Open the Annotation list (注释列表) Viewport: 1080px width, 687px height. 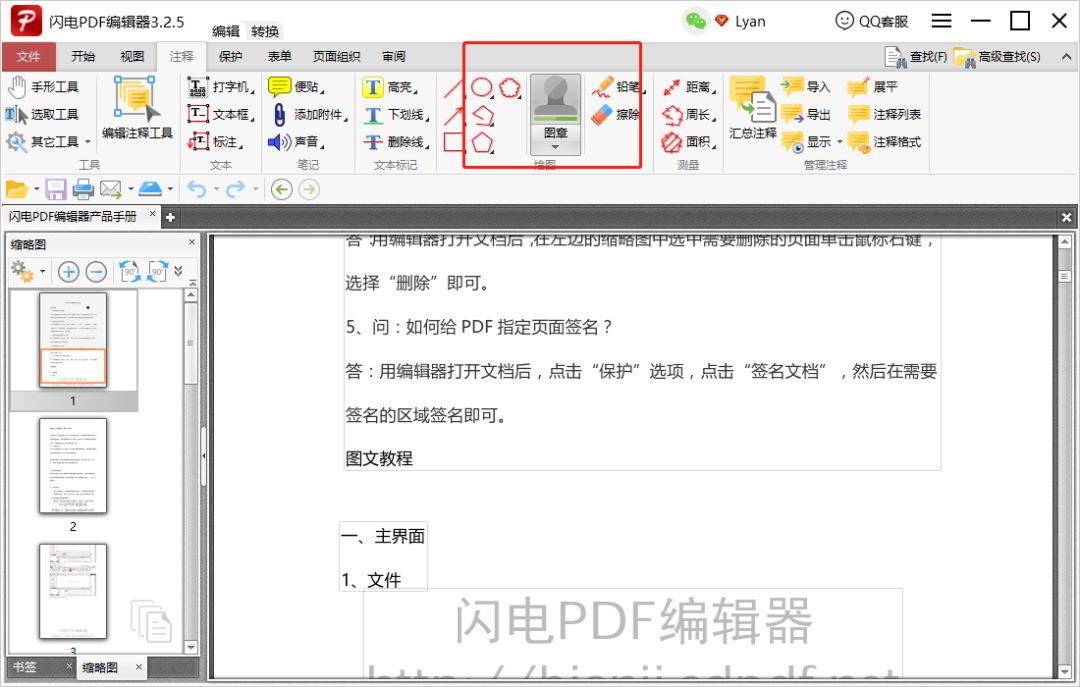pos(884,114)
